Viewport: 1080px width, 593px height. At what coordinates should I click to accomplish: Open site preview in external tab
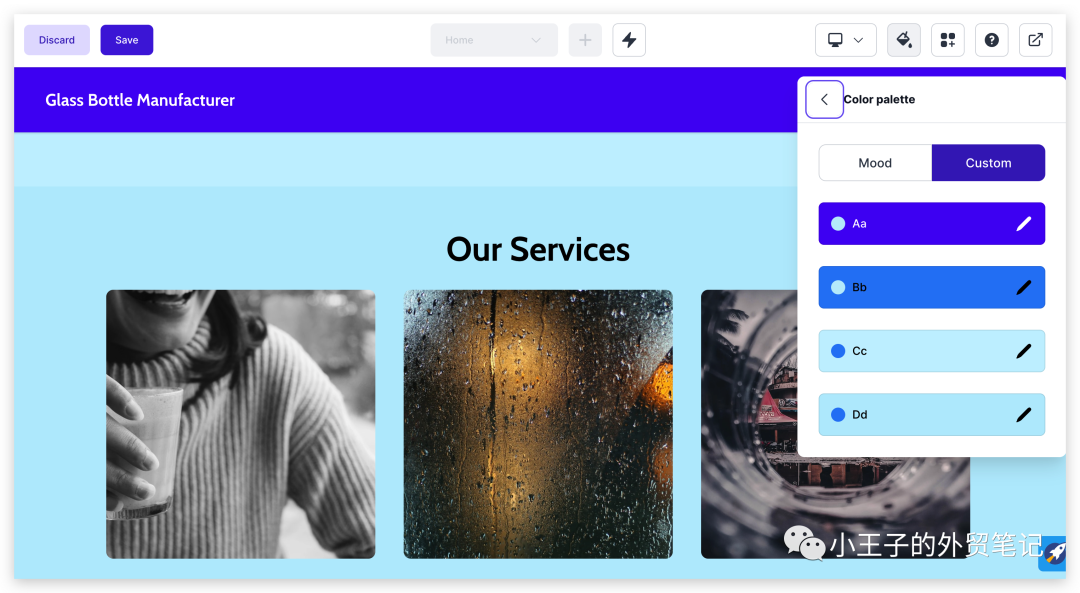(1035, 40)
